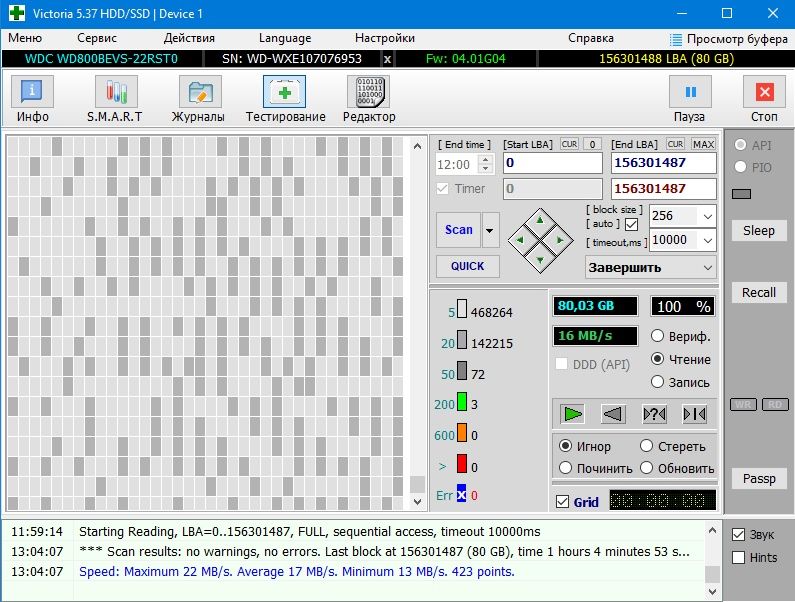795x602 pixels.
Task: Click the Passp button
Action: click(x=758, y=479)
